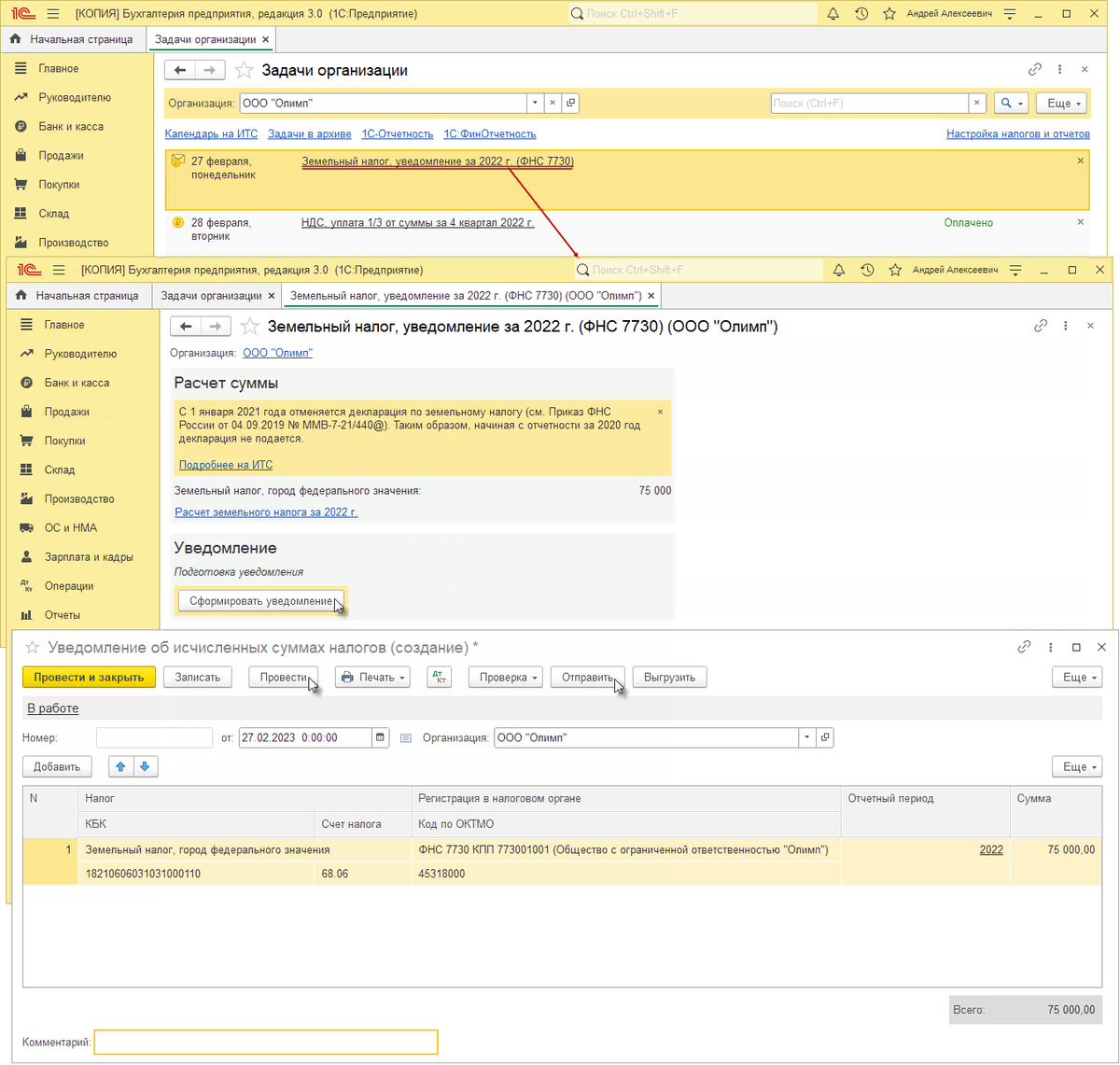Image resolution: width=1120 pixels, height=1065 pixels.
Task: Open Банк и касса section in top window
Action: (71, 126)
